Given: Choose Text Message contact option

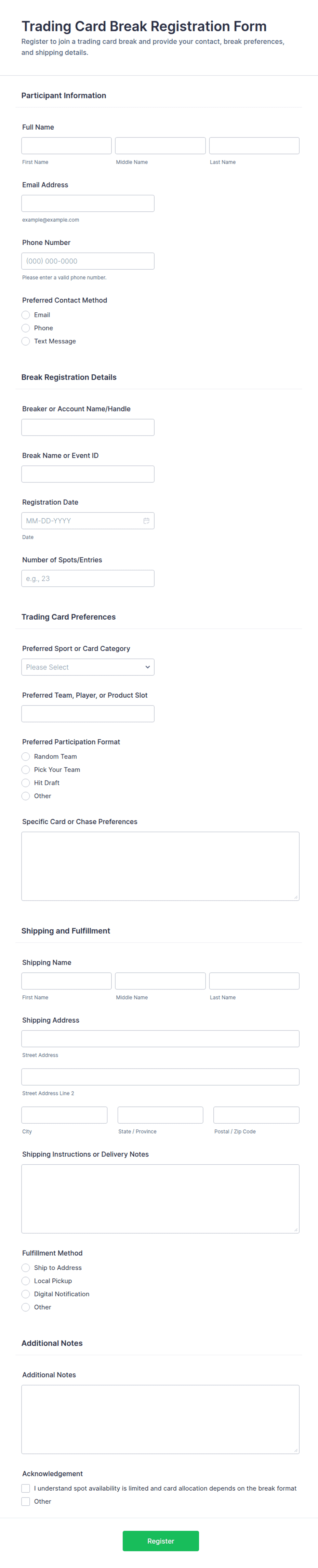Looking at the screenshot, I should click(x=26, y=341).
